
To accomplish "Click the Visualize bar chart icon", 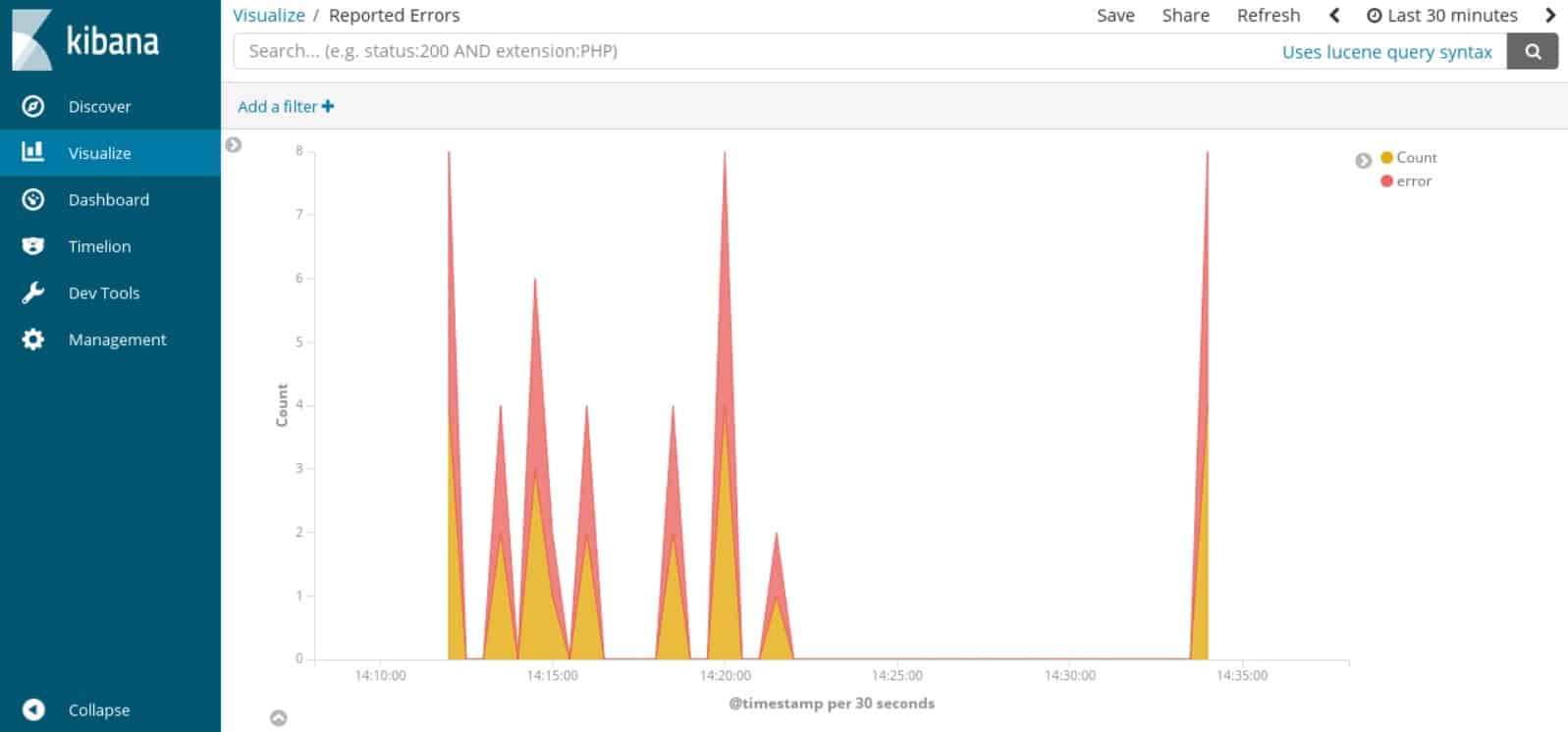I will [x=33, y=151].
